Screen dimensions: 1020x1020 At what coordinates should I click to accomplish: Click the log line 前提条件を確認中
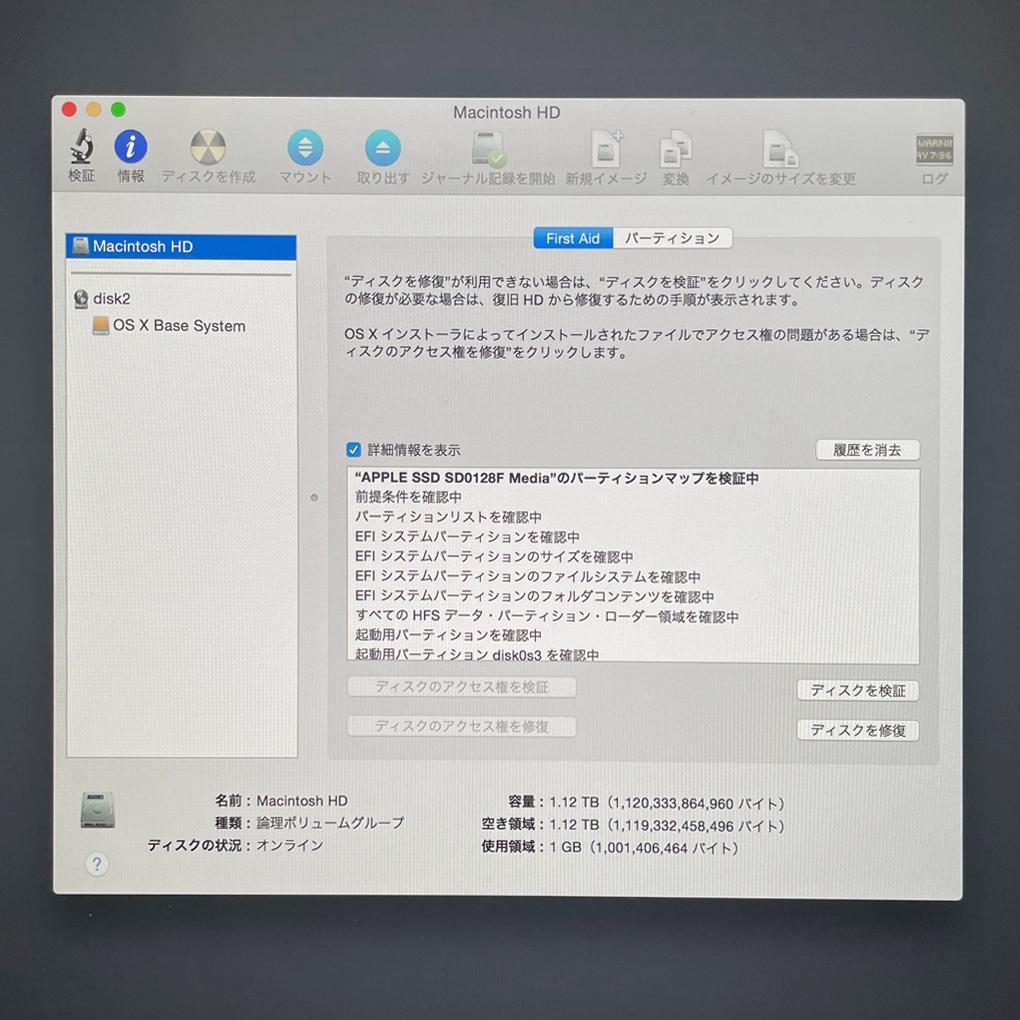tap(409, 497)
